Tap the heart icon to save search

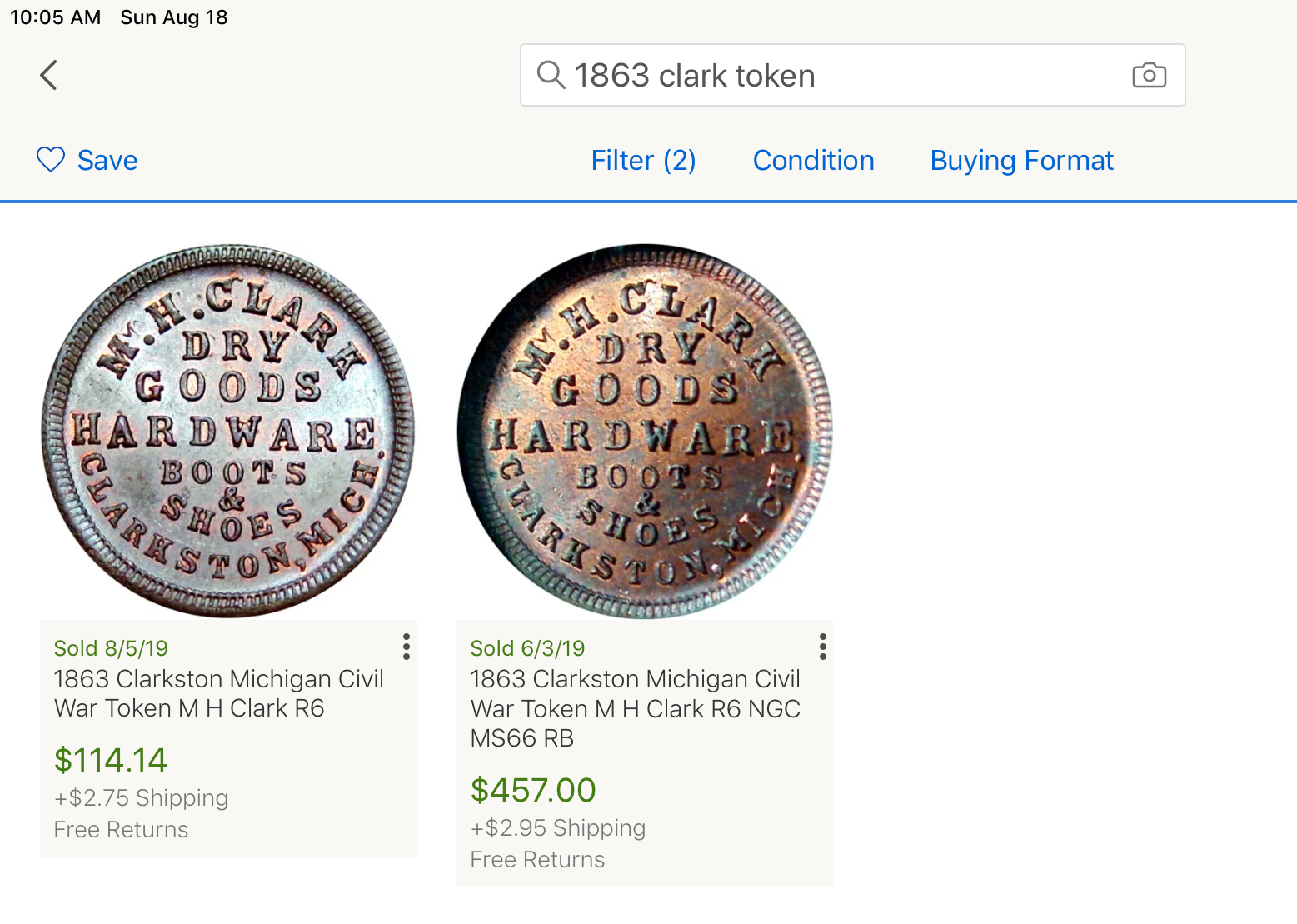point(51,160)
